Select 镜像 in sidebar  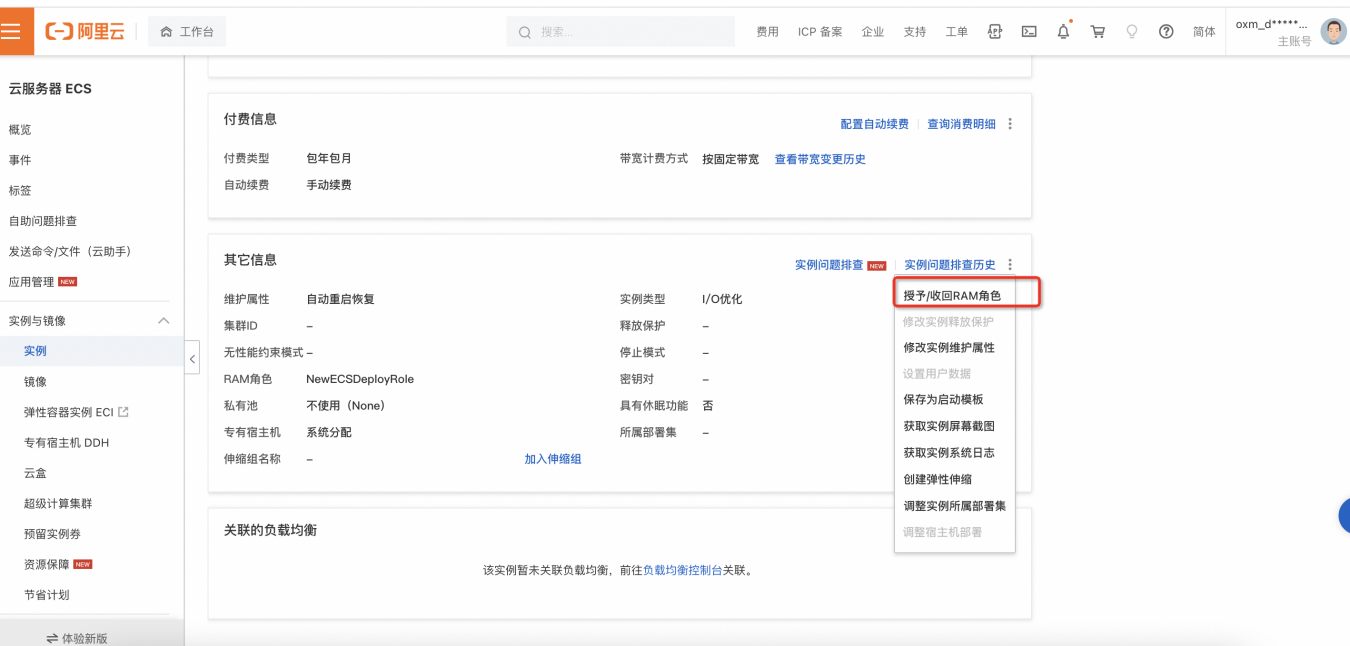pos(36,382)
